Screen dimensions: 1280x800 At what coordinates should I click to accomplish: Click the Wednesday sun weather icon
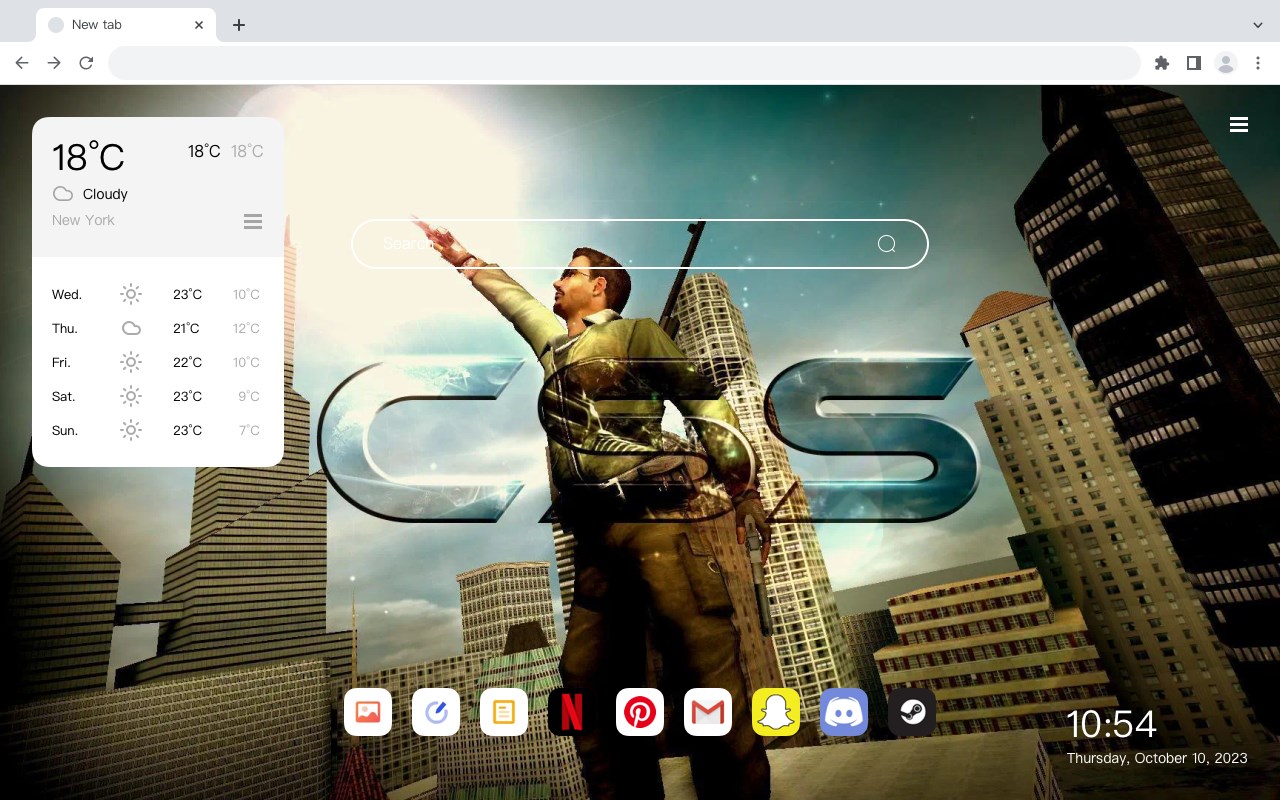(131, 294)
